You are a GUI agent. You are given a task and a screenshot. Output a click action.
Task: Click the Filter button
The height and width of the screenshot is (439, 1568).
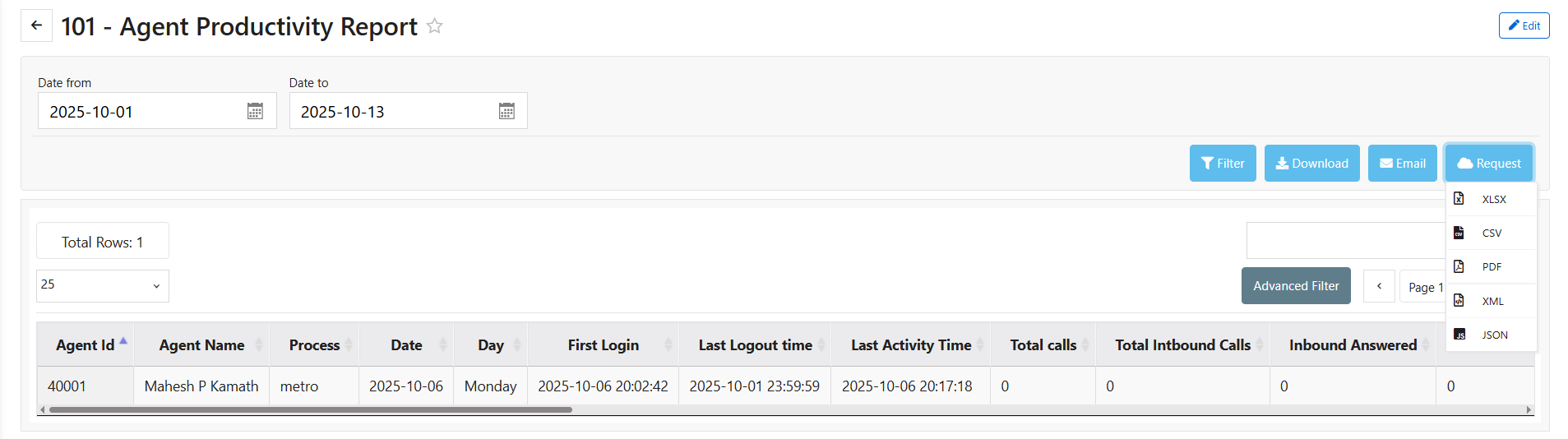pos(1222,163)
